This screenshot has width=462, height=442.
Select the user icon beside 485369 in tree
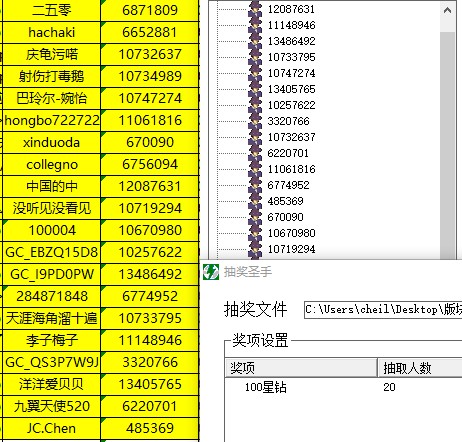255,201
